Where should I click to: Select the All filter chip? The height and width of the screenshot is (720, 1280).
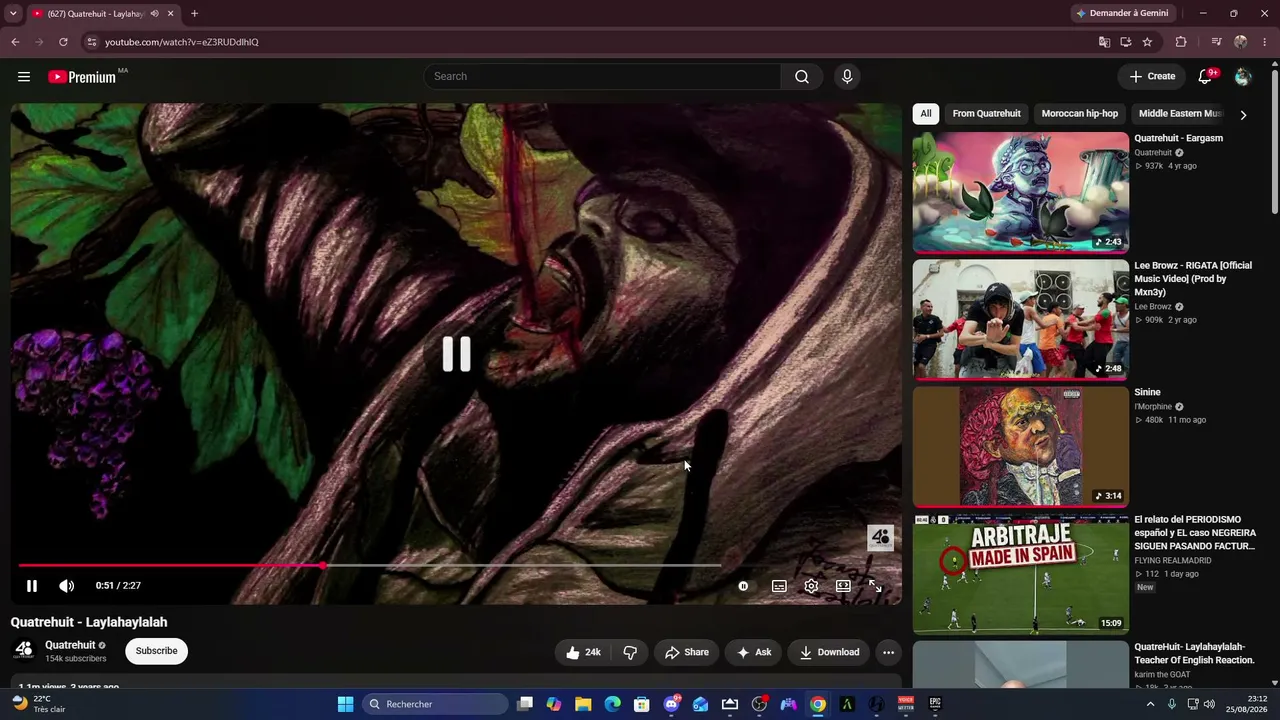(926, 114)
